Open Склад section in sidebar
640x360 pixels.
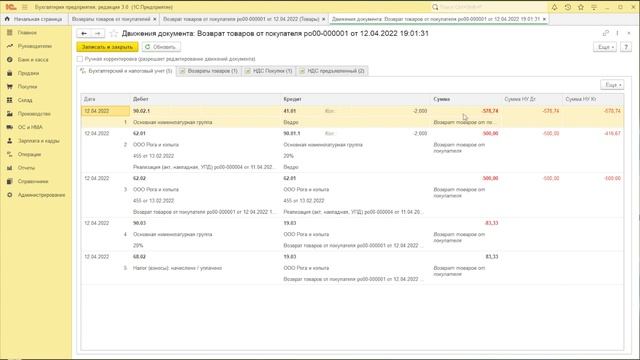(x=25, y=100)
